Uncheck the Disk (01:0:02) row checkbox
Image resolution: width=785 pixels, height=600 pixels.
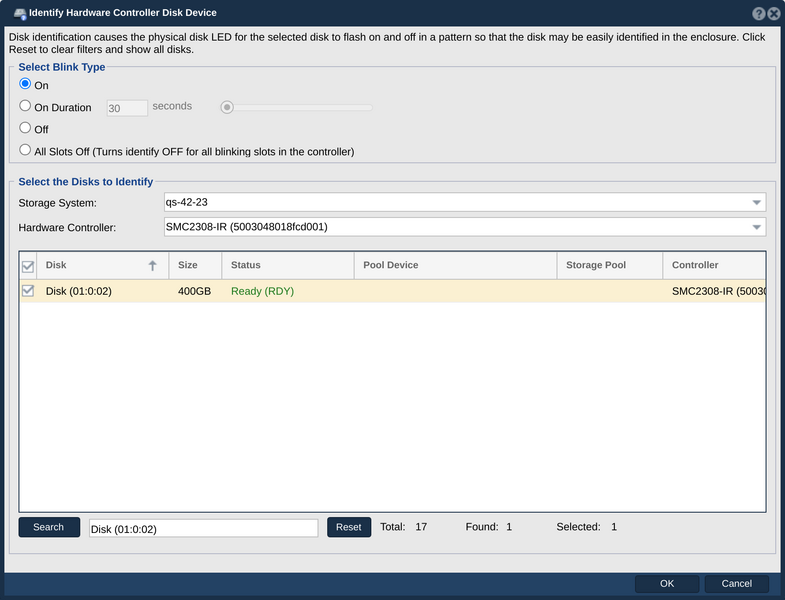tap(28, 290)
